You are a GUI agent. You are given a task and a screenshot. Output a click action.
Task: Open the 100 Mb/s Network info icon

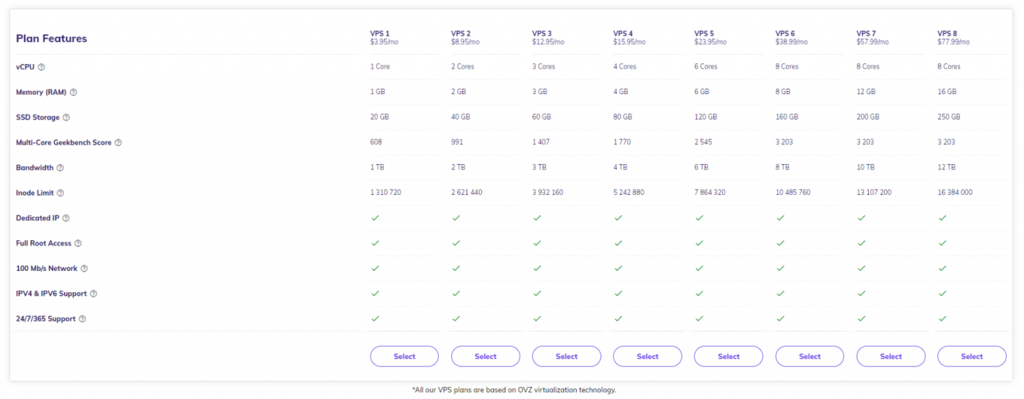click(84, 268)
